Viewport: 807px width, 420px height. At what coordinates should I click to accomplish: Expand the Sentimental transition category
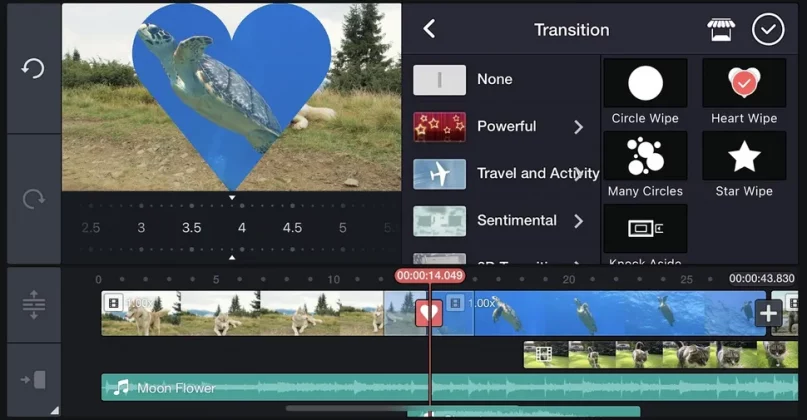578,220
